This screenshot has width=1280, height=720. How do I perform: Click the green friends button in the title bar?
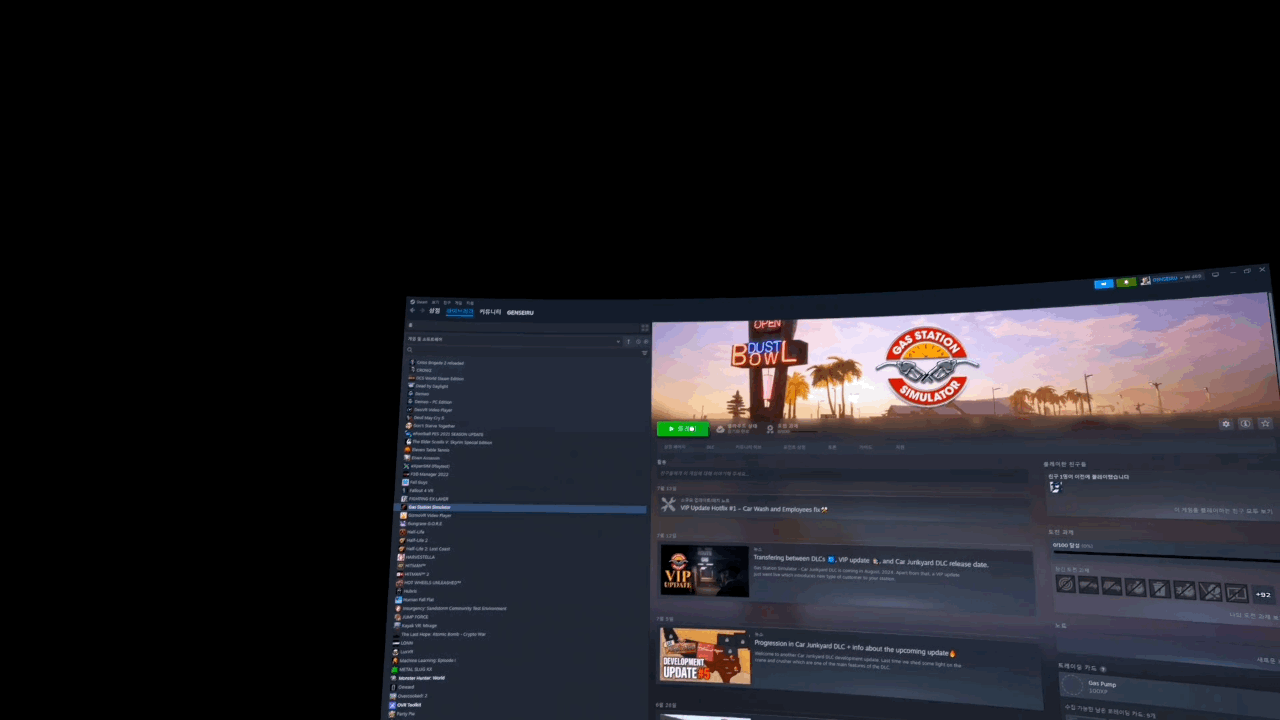[1126, 282]
